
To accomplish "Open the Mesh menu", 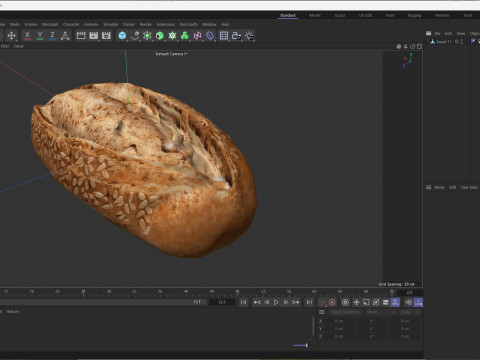I will [x=15, y=24].
